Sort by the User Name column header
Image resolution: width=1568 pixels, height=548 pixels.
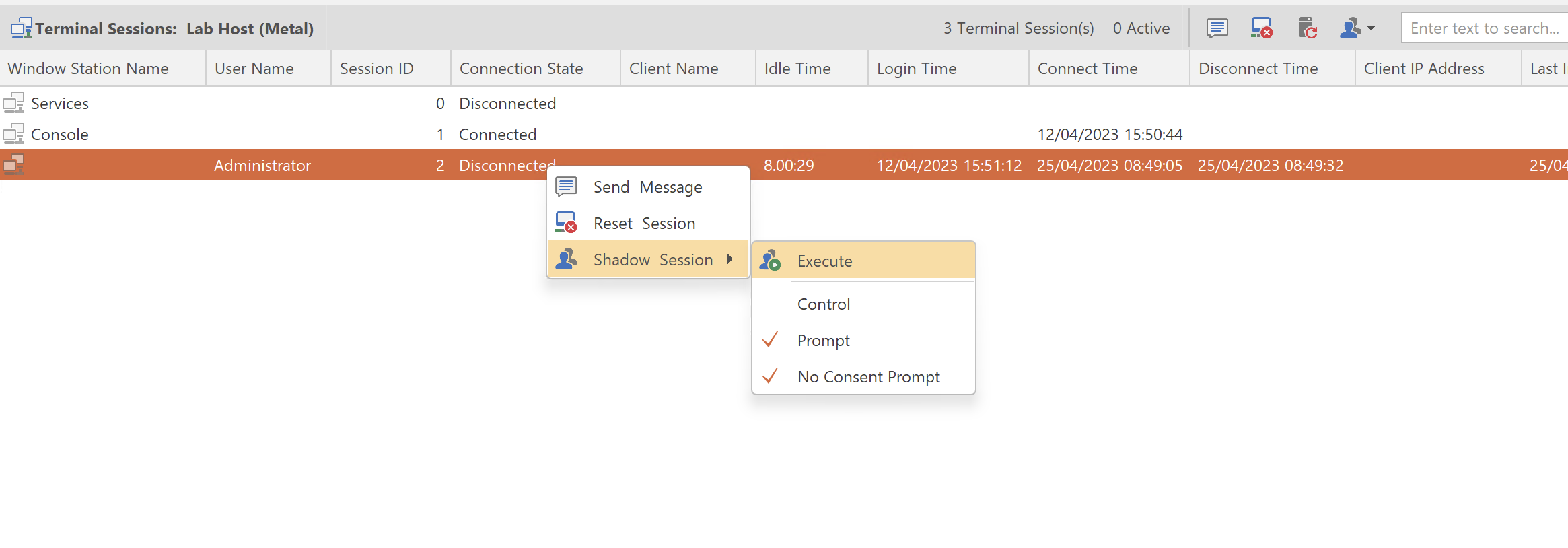click(x=254, y=69)
